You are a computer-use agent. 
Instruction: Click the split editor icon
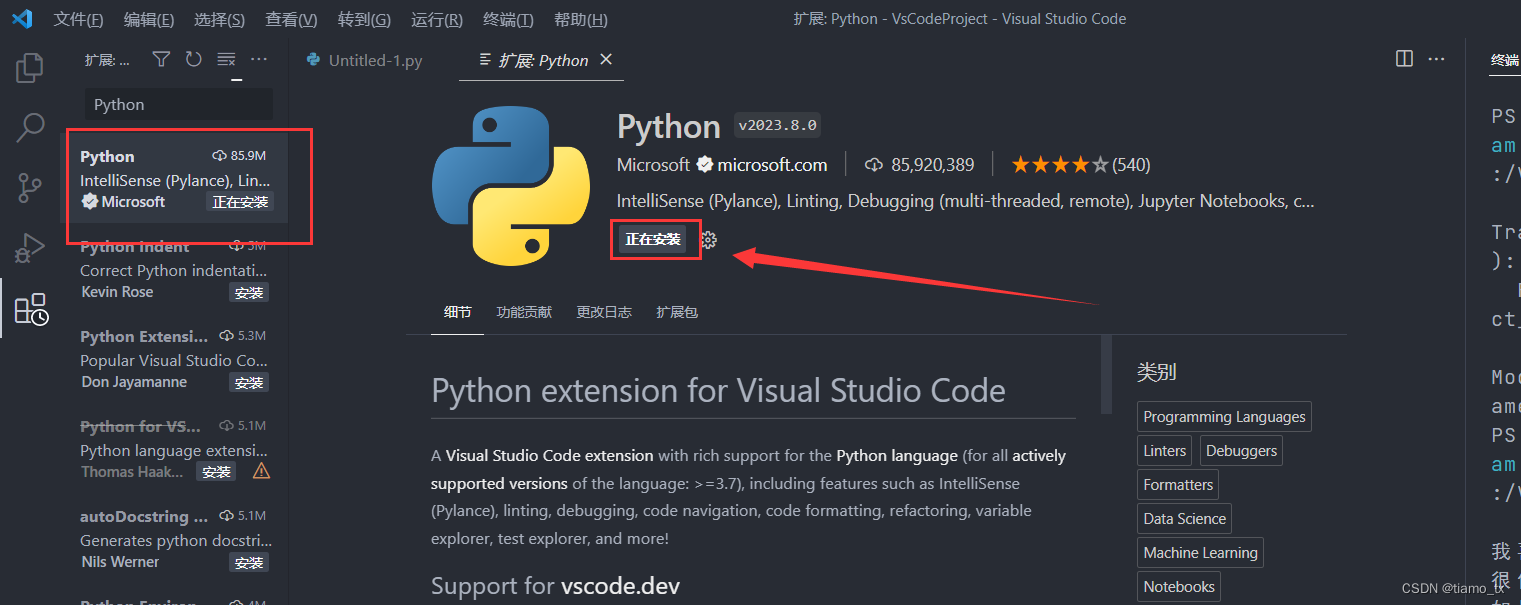tap(1404, 59)
